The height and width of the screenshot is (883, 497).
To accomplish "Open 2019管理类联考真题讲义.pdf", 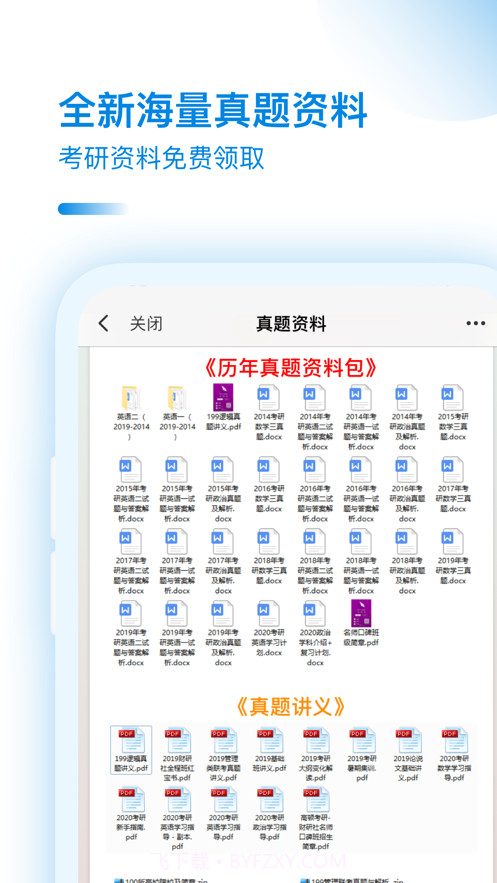I will (223, 755).
